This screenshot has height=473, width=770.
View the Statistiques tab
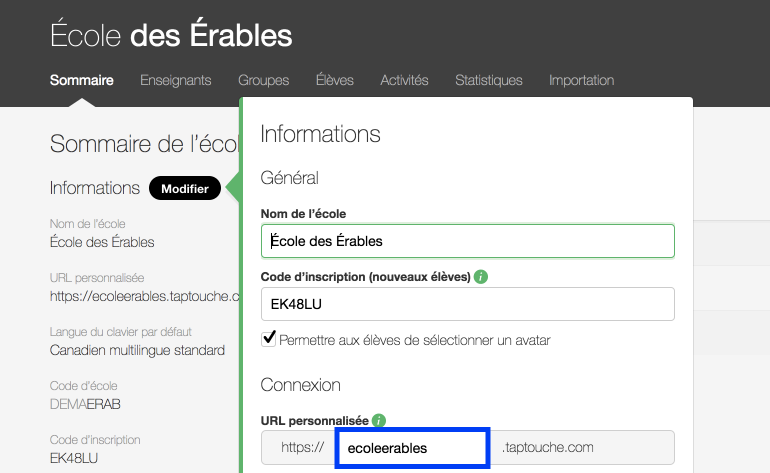(x=489, y=80)
